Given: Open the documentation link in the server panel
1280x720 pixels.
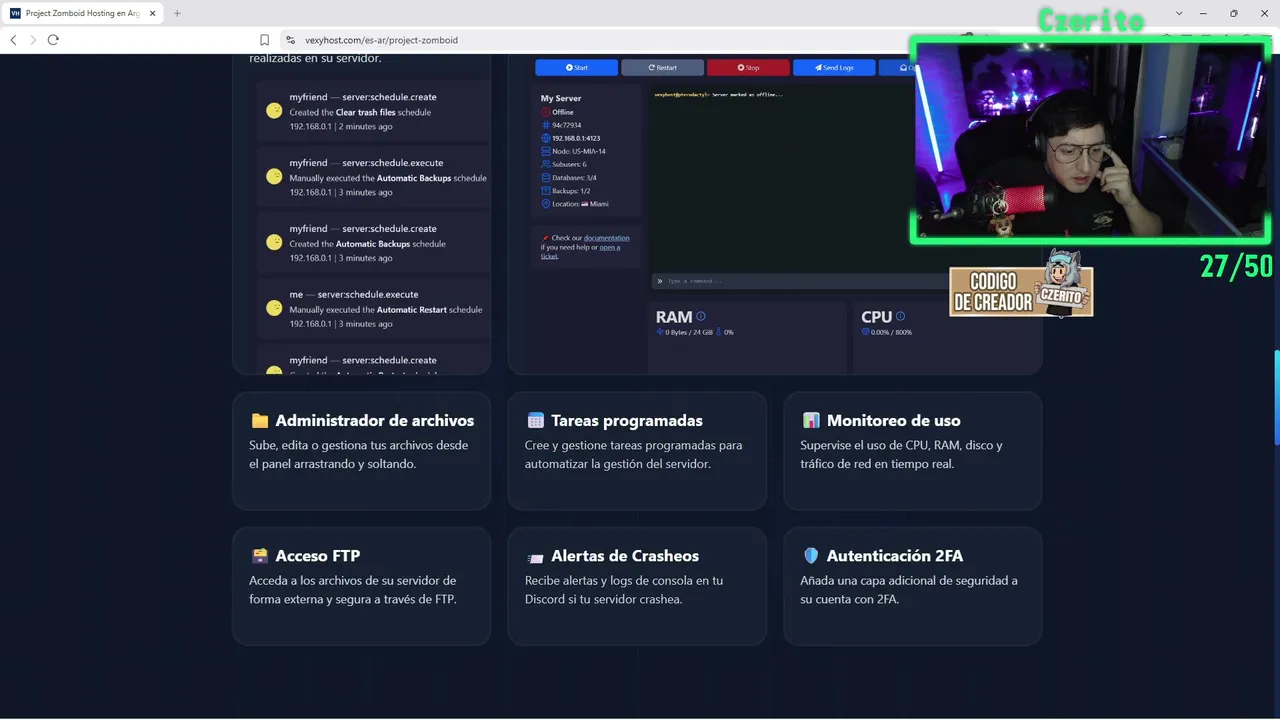Looking at the screenshot, I should coord(607,238).
